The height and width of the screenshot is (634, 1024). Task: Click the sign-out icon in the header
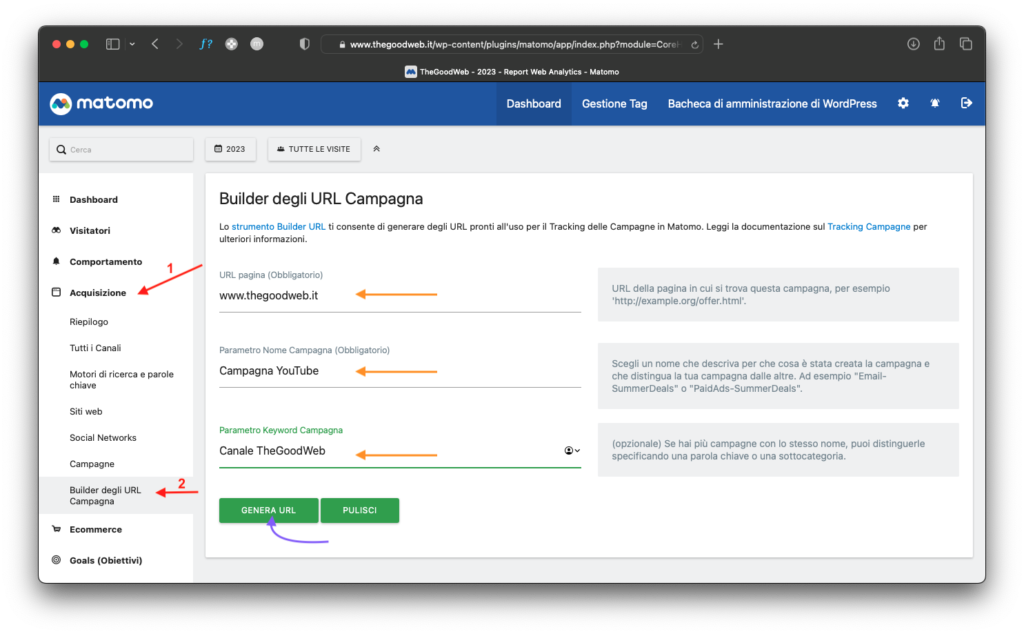tap(965, 103)
